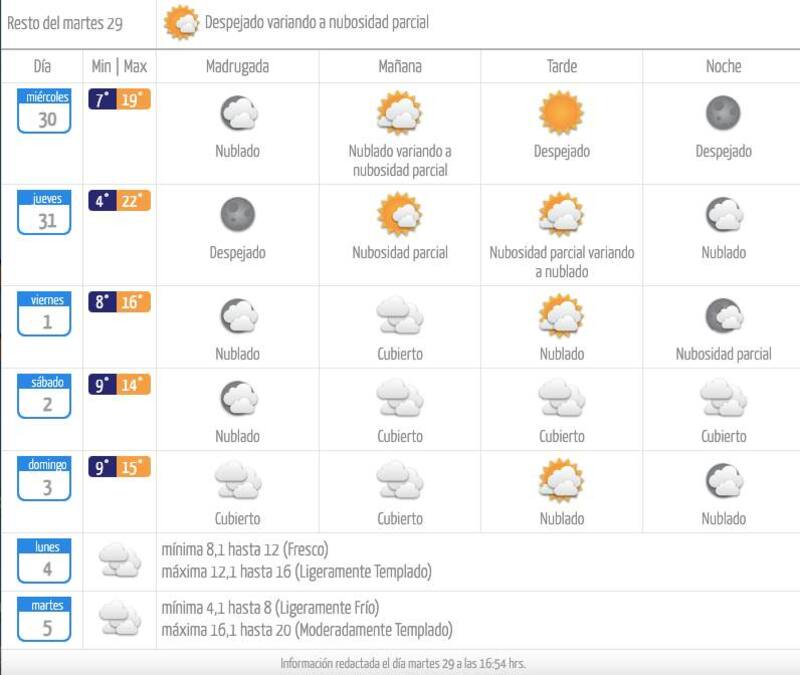800x675 pixels.
Task: Click Friday morning overcast cloud icon
Action: point(399,316)
